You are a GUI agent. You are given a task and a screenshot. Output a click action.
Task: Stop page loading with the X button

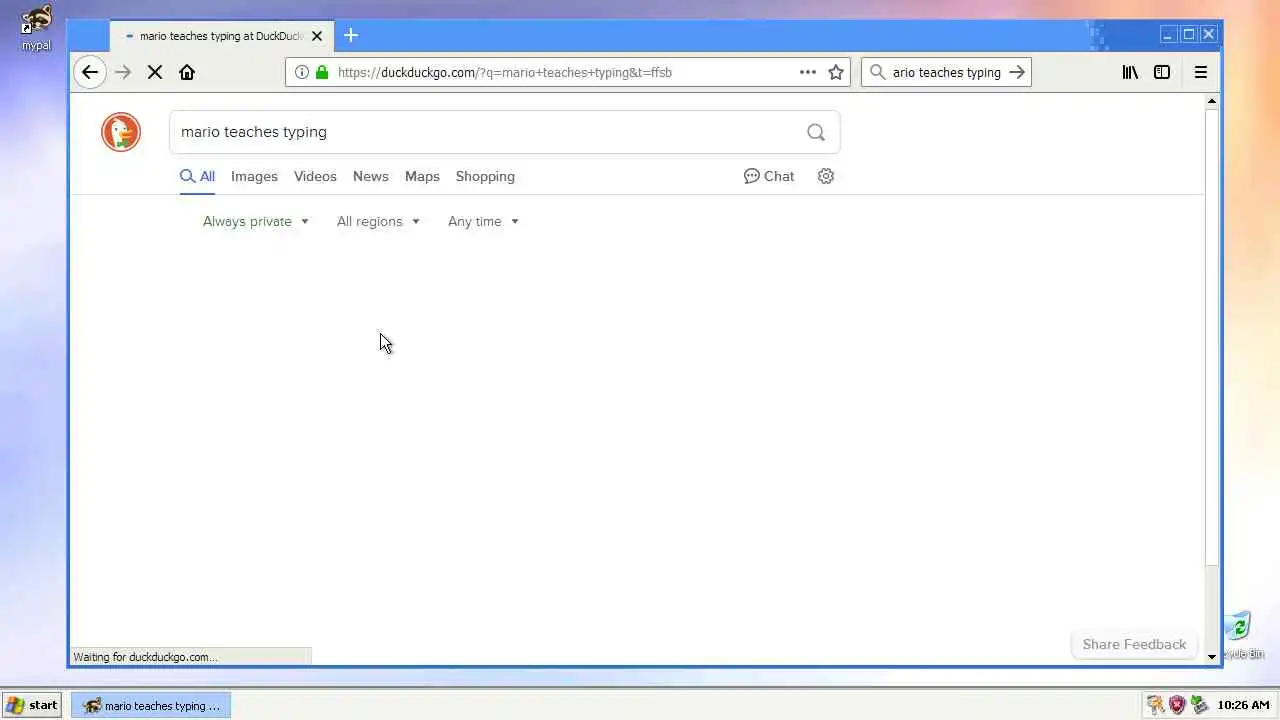click(x=155, y=72)
